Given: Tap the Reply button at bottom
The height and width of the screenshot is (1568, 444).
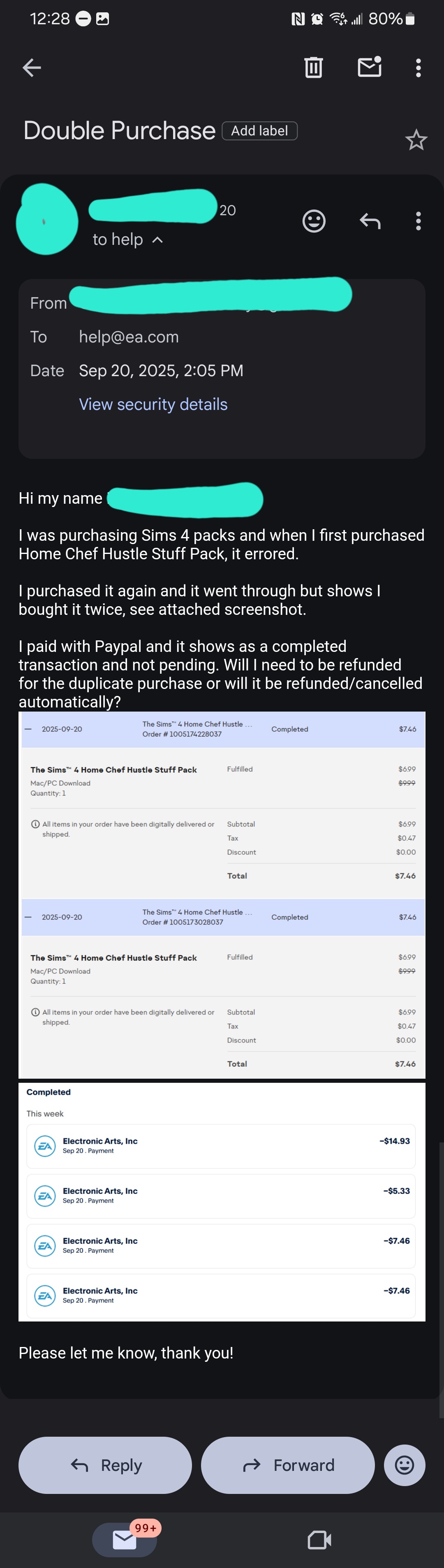Looking at the screenshot, I should click(x=105, y=1465).
